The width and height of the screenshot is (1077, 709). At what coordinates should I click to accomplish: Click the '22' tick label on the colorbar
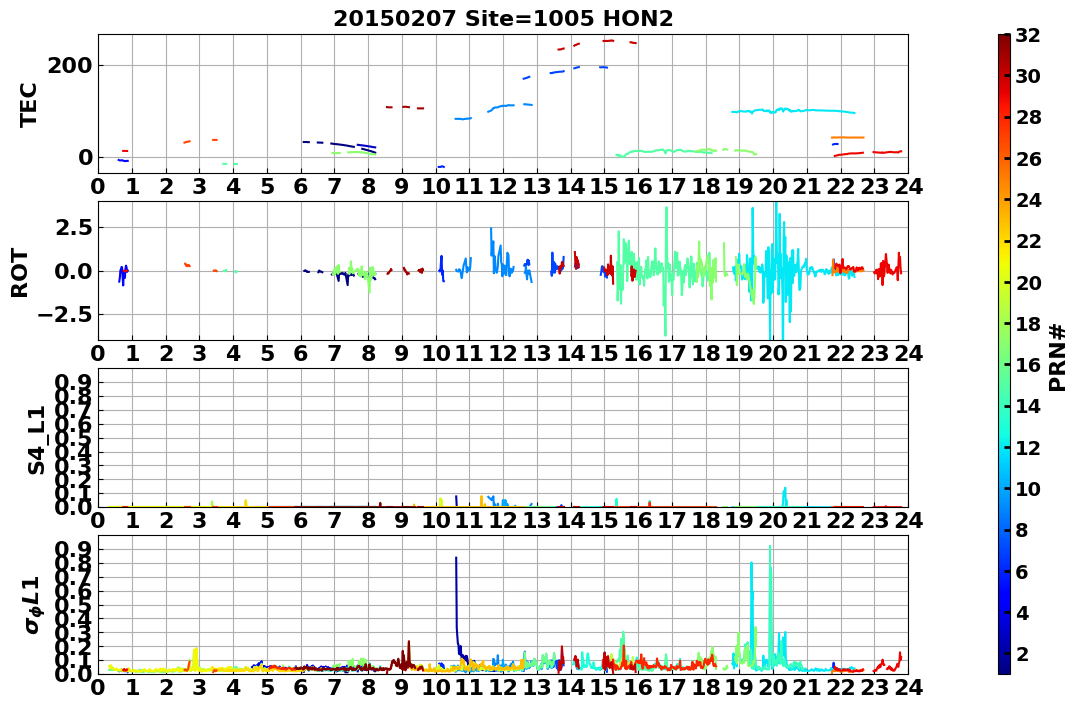click(x=1028, y=241)
